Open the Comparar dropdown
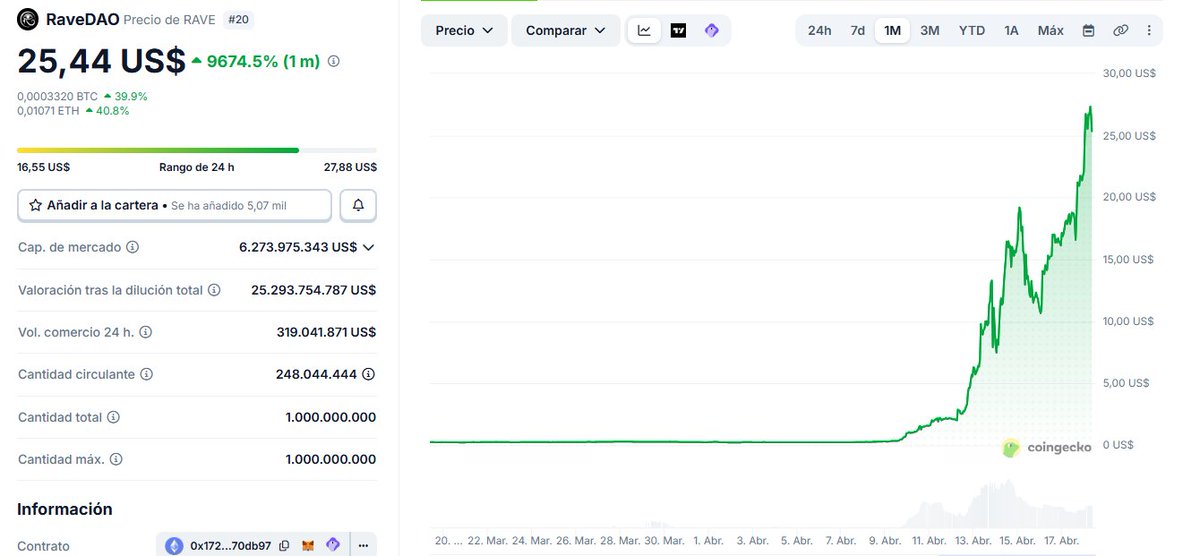Image resolution: width=1200 pixels, height=556 pixels. point(565,31)
